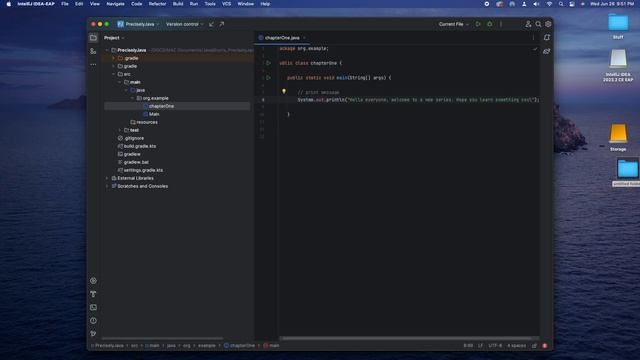Screen dimensions: 640x360
Task: Open editor tabs options vertical dots
Action: (533, 38)
